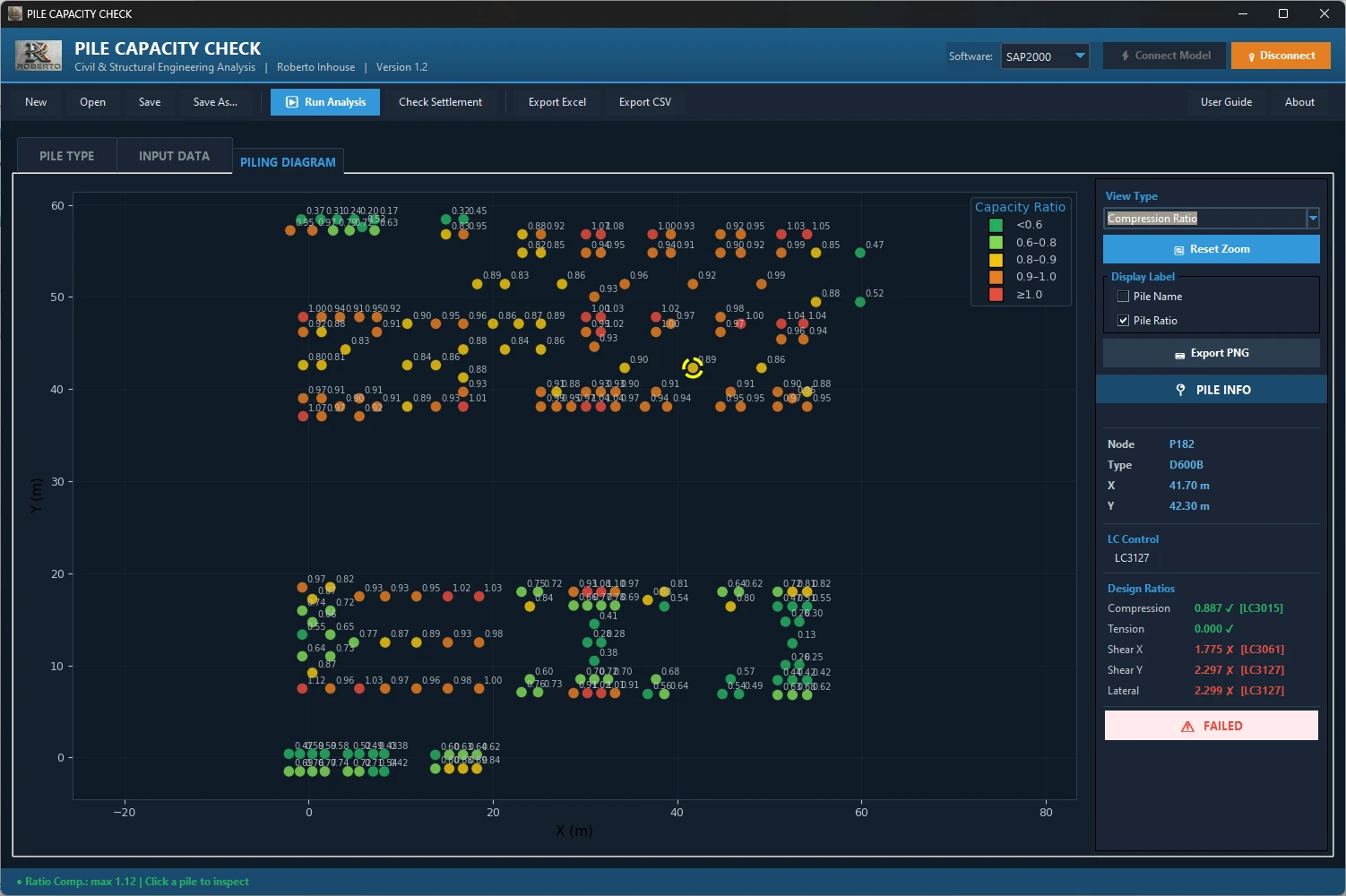Select the green pile marker labelled 0.47
Image resolution: width=1346 pixels, height=896 pixels.
tap(860, 253)
